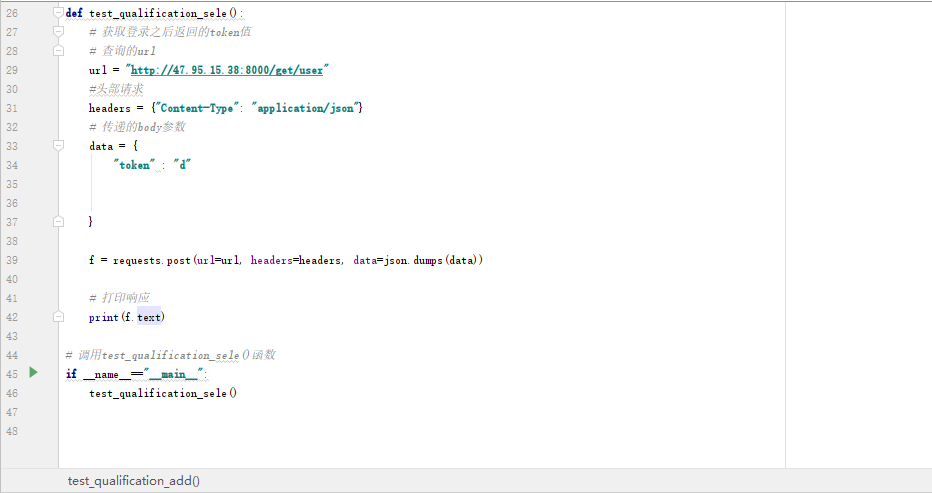Click the highlighted text attribute in print
Image resolution: width=932 pixels, height=493 pixels.
148,317
